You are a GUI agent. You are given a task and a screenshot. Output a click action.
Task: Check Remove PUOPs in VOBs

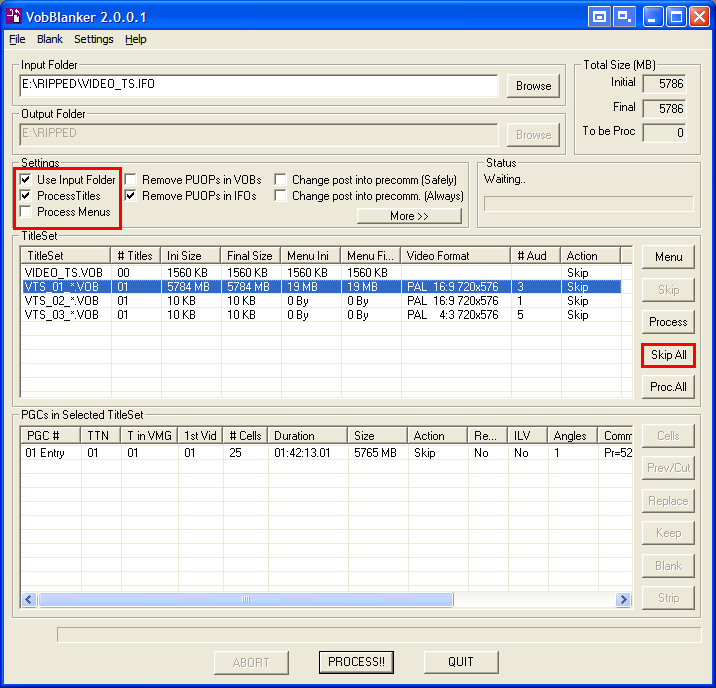point(131,180)
